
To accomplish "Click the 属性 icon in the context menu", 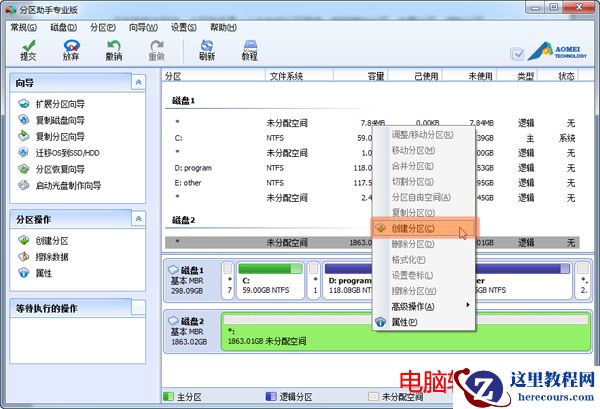I will pos(380,322).
